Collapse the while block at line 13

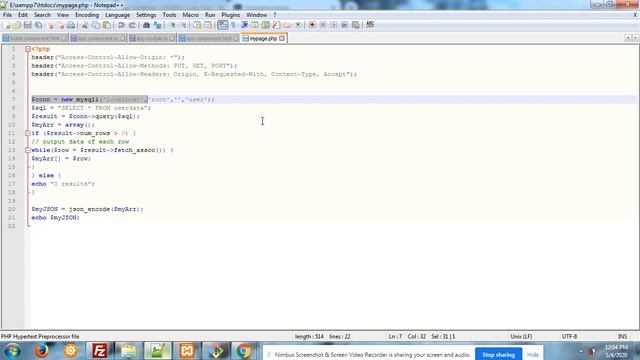tap(28, 150)
